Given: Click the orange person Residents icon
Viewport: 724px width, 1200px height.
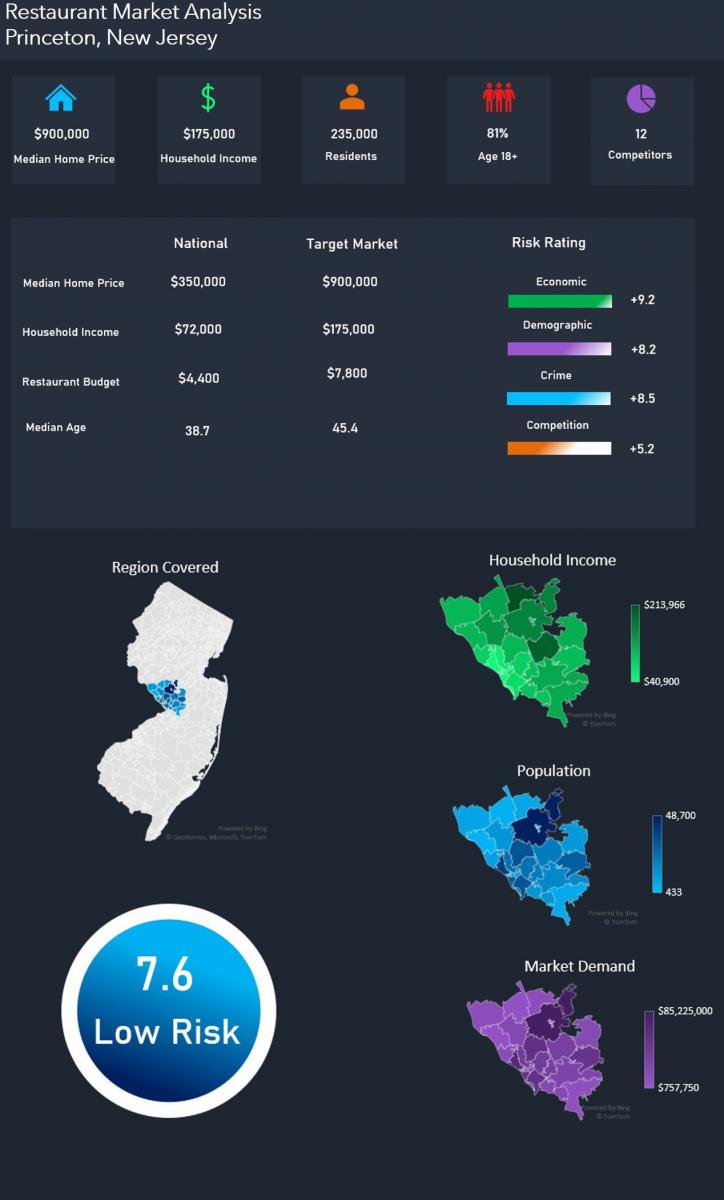Looking at the screenshot, I should click(352, 97).
